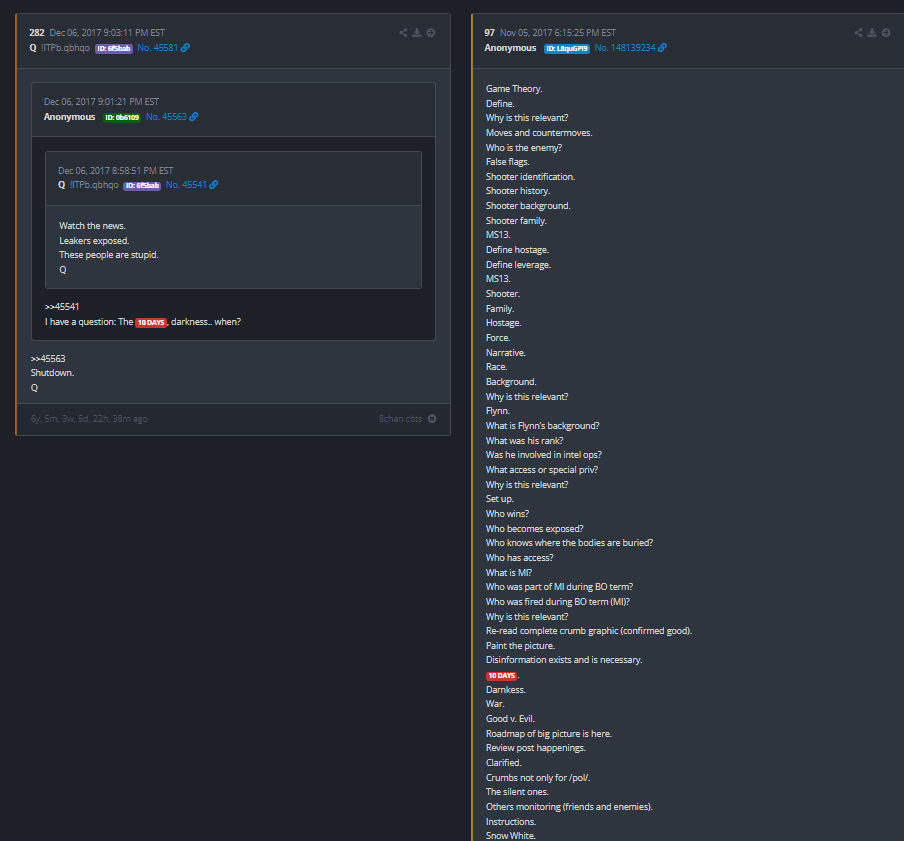Image resolution: width=904 pixels, height=841 pixels.
Task: Click the timestamp Nov 05, 2017 6:15:25 PM EST
Action: click(558, 33)
